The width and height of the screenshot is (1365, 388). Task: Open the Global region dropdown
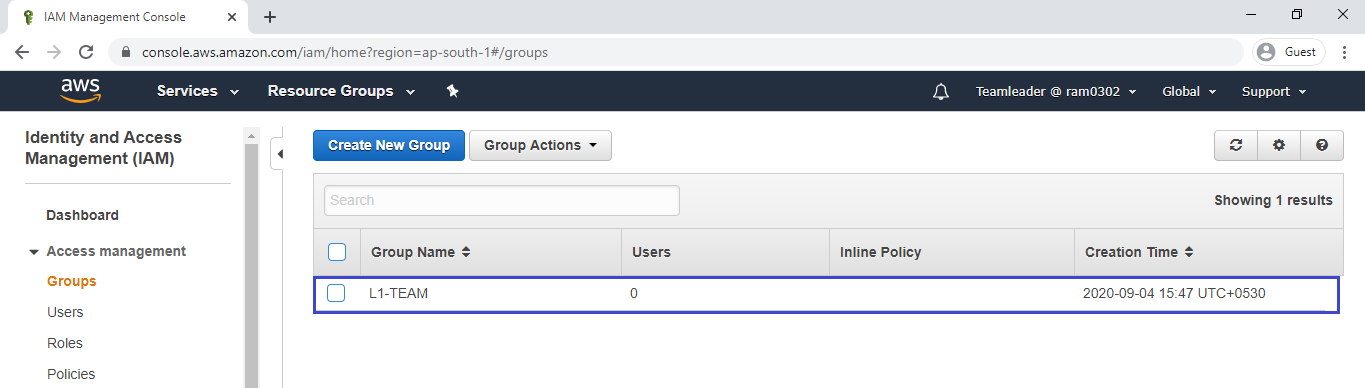1189,91
